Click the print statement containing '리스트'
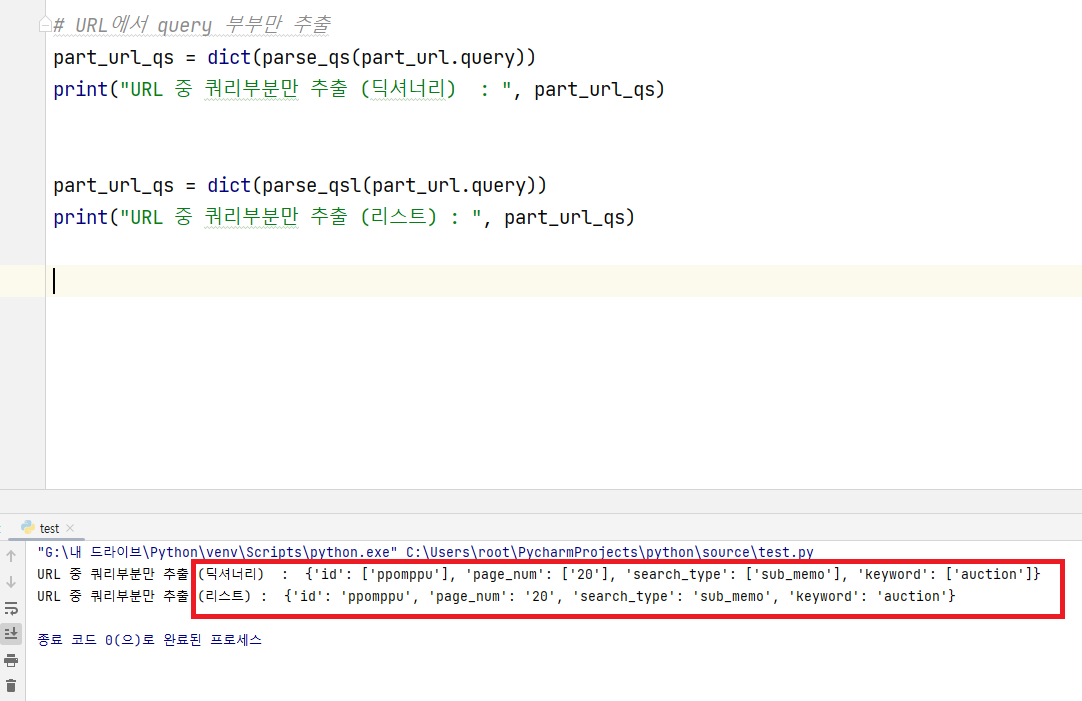Viewport: 1082px width, 701px height. click(344, 217)
